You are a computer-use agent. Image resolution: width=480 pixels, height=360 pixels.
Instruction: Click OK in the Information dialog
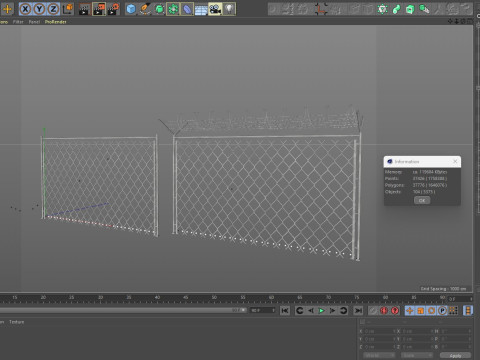coord(422,200)
